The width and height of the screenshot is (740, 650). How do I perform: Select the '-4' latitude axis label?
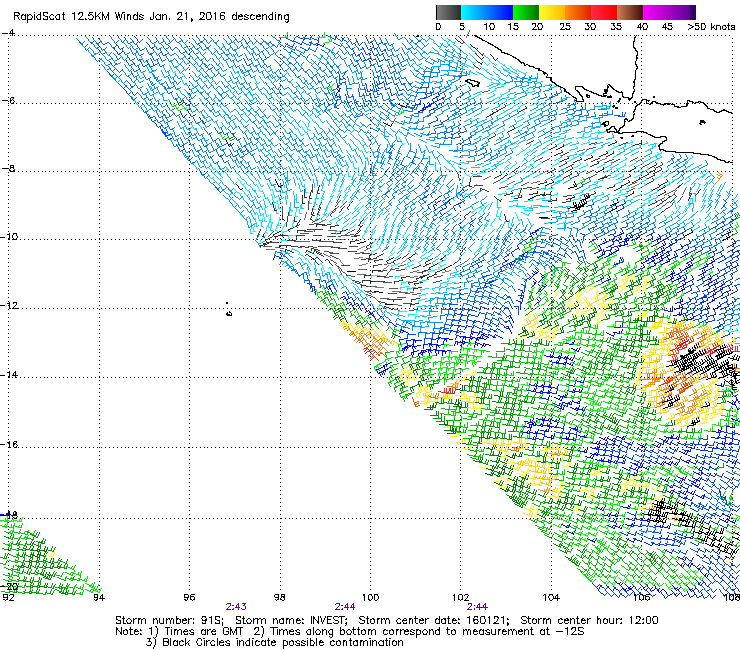tap(8, 33)
